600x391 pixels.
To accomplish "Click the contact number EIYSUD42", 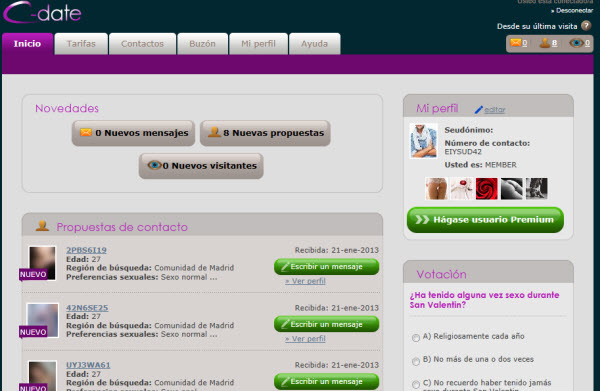I will (463, 152).
